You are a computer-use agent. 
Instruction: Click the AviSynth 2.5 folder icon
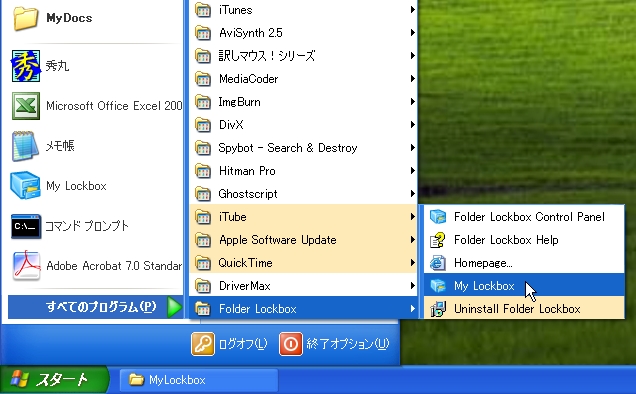203,33
